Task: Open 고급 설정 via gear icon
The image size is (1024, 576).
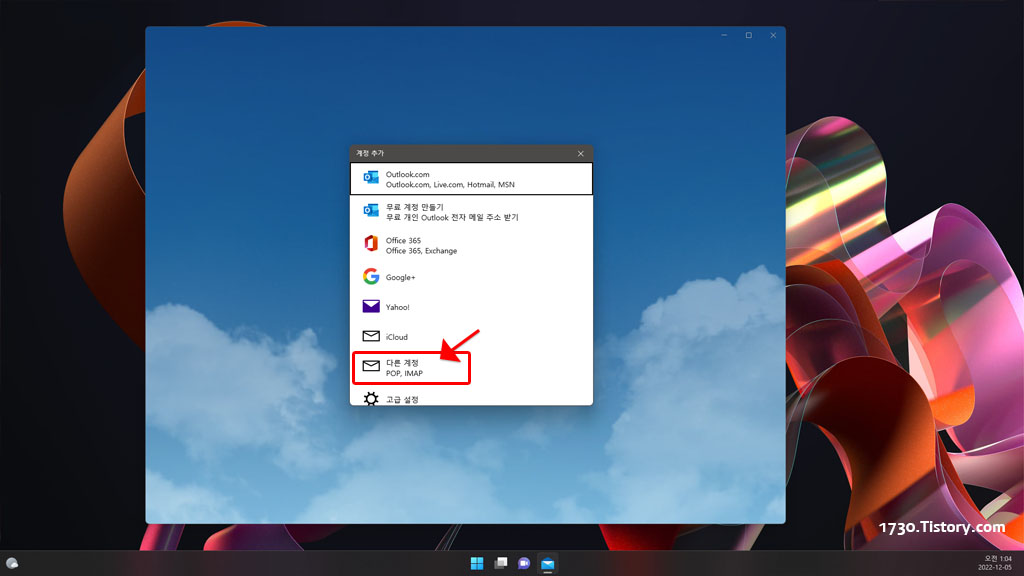Action: pyautogui.click(x=371, y=398)
